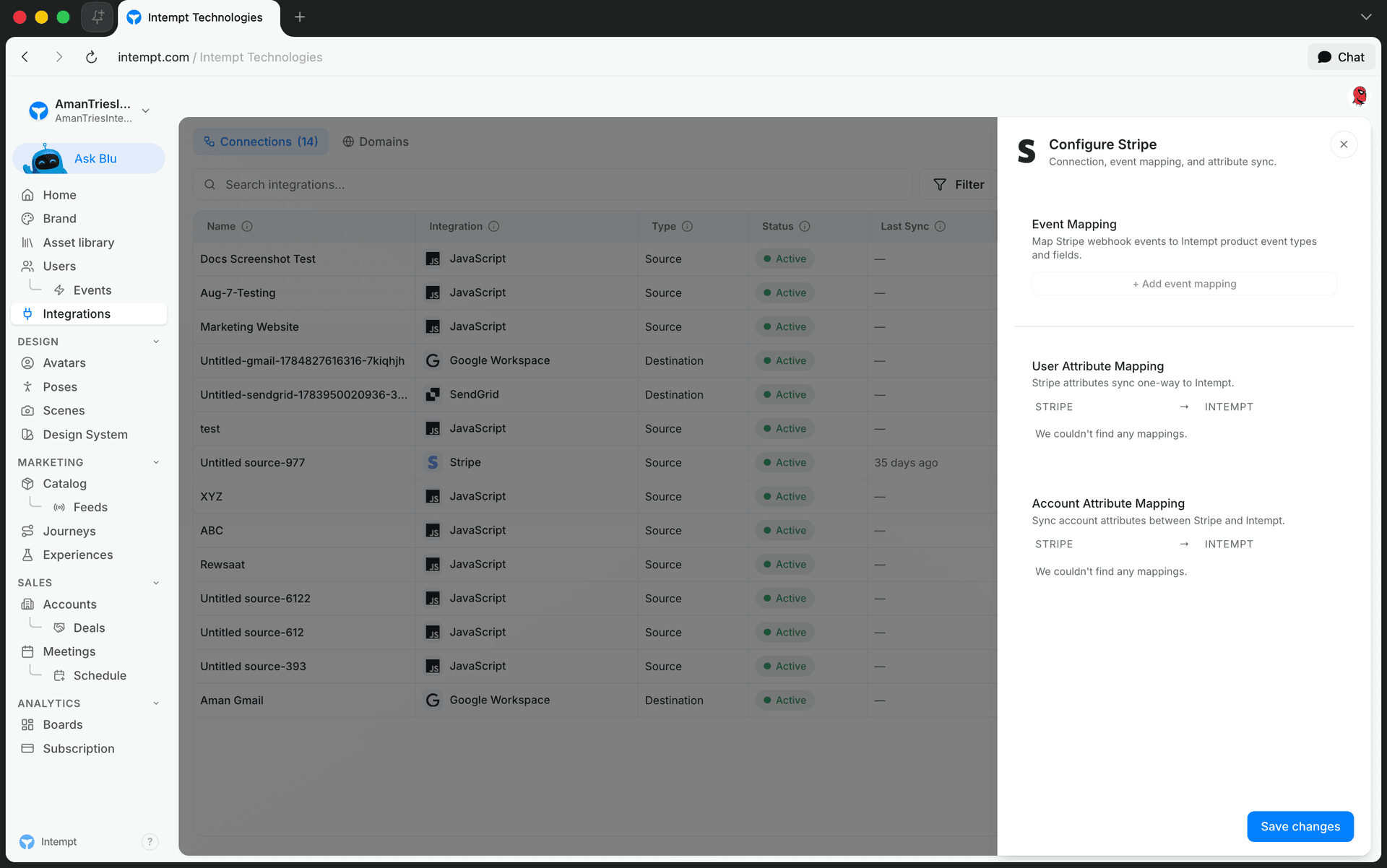
Task: Collapse the MARKETING section
Action: tap(156, 462)
